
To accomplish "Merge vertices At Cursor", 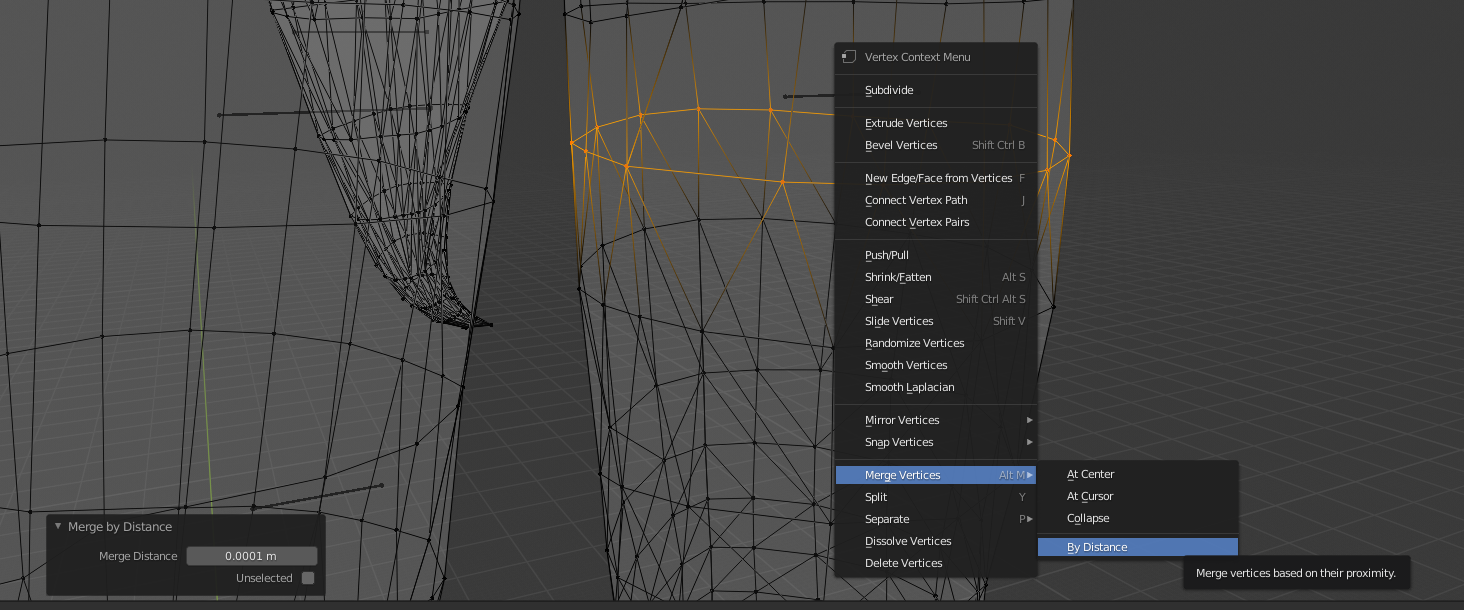I will [1138, 496].
